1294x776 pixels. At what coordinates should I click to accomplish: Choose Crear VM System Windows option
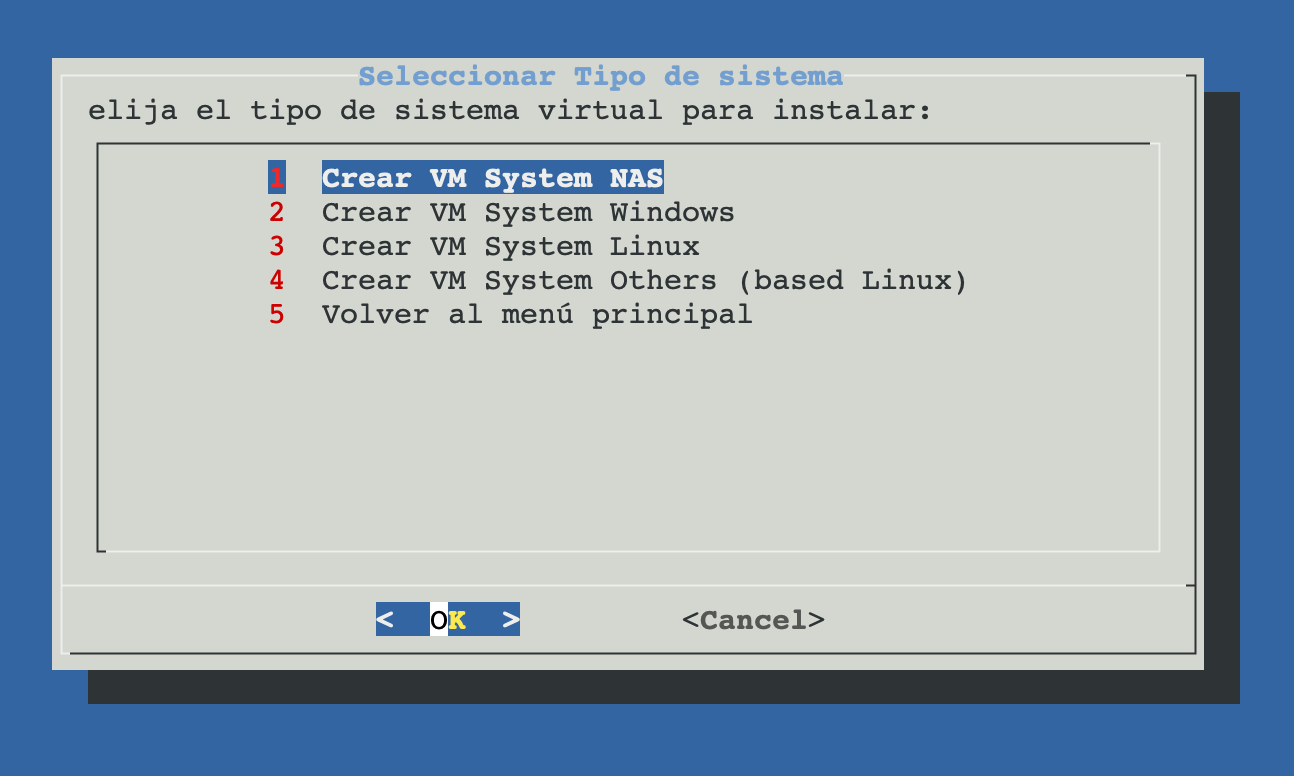click(x=528, y=213)
